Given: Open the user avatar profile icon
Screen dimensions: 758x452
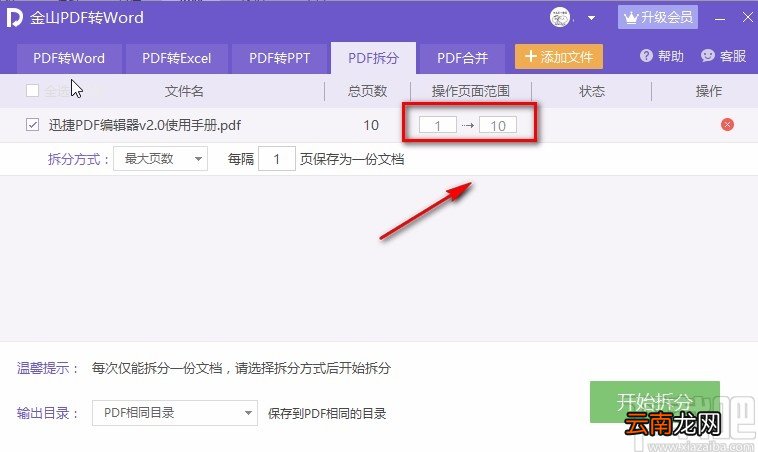Looking at the screenshot, I should [x=559, y=18].
